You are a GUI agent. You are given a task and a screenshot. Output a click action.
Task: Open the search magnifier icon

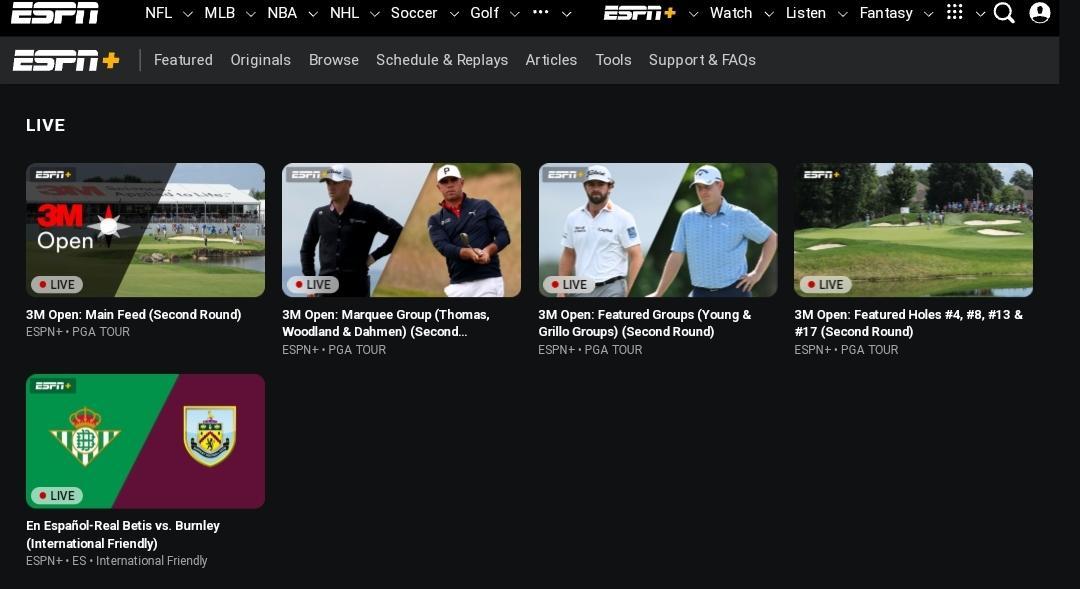(1004, 12)
